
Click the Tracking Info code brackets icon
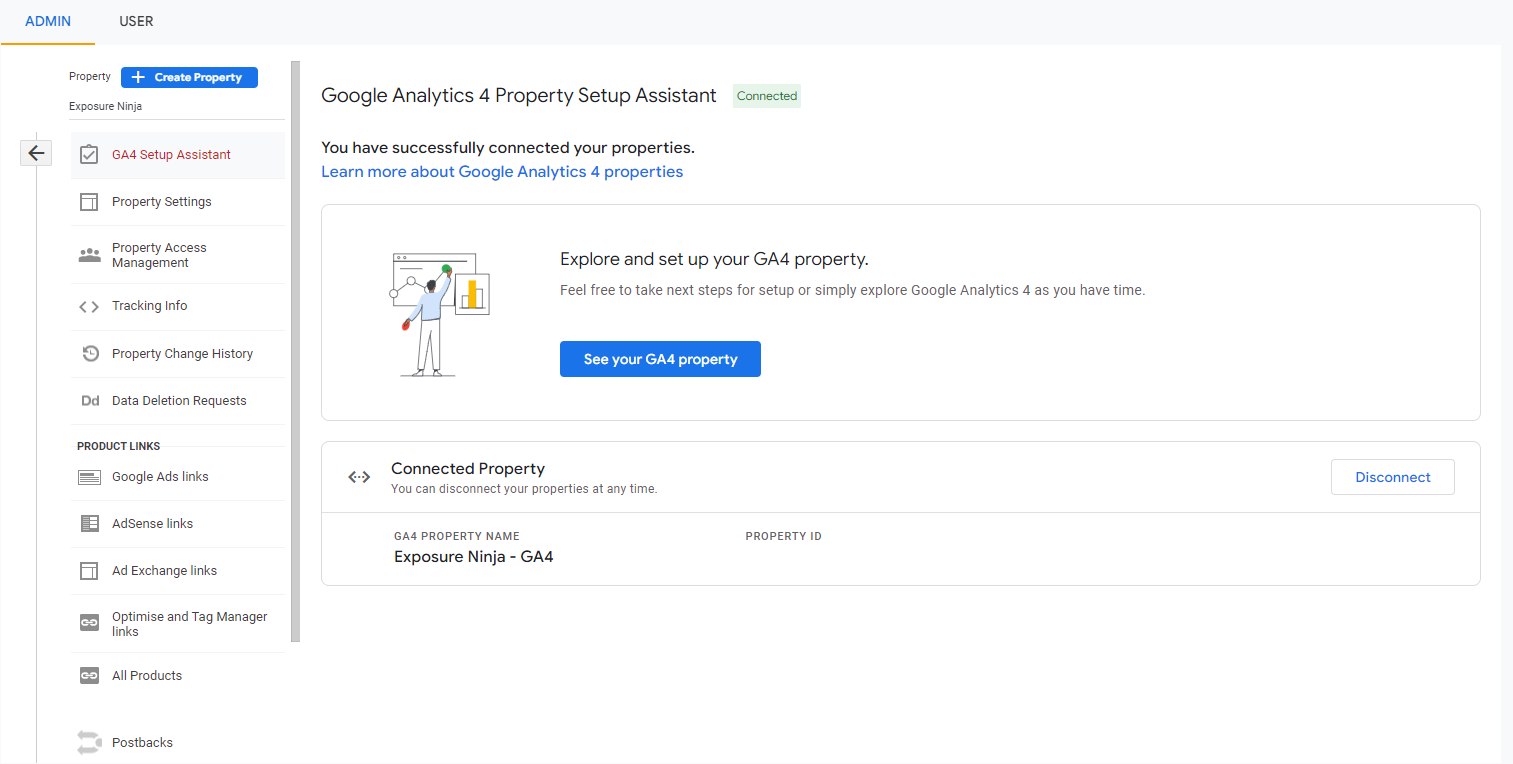pyautogui.click(x=89, y=306)
